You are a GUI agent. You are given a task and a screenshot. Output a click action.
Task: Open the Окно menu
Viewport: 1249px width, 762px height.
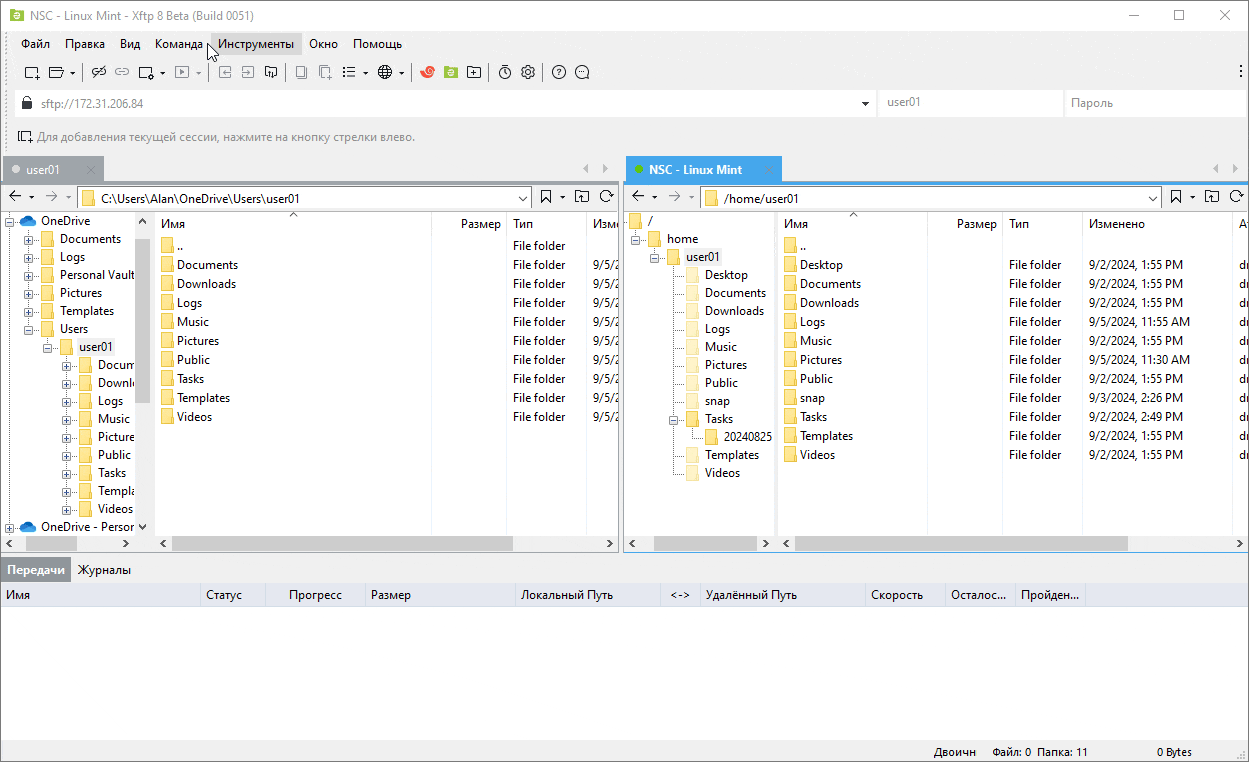323,44
